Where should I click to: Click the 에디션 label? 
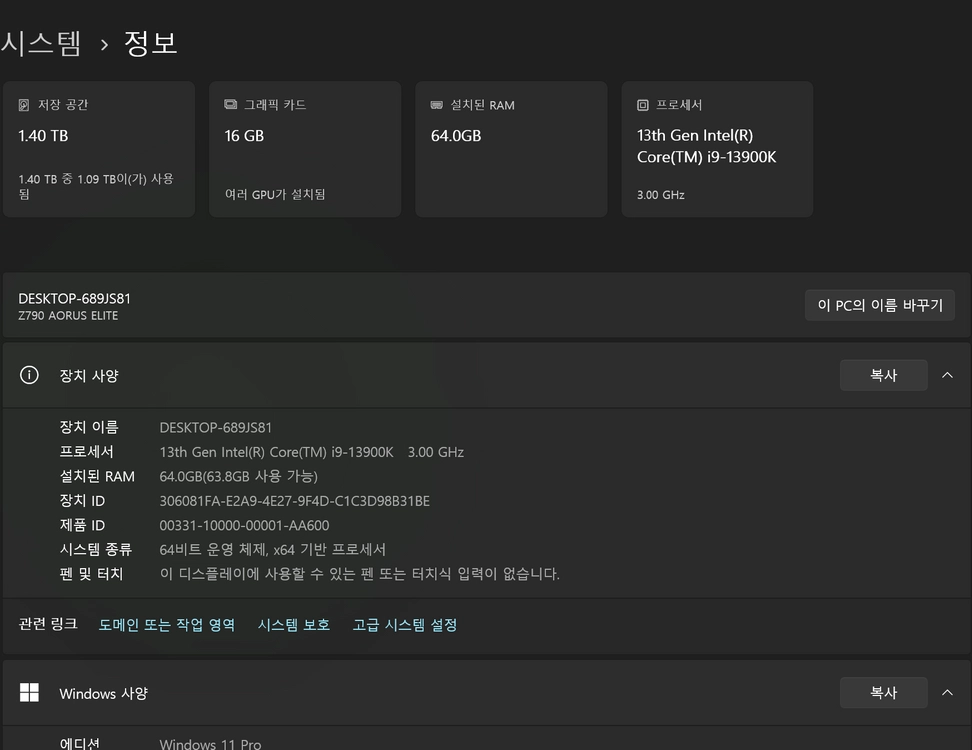(79, 743)
